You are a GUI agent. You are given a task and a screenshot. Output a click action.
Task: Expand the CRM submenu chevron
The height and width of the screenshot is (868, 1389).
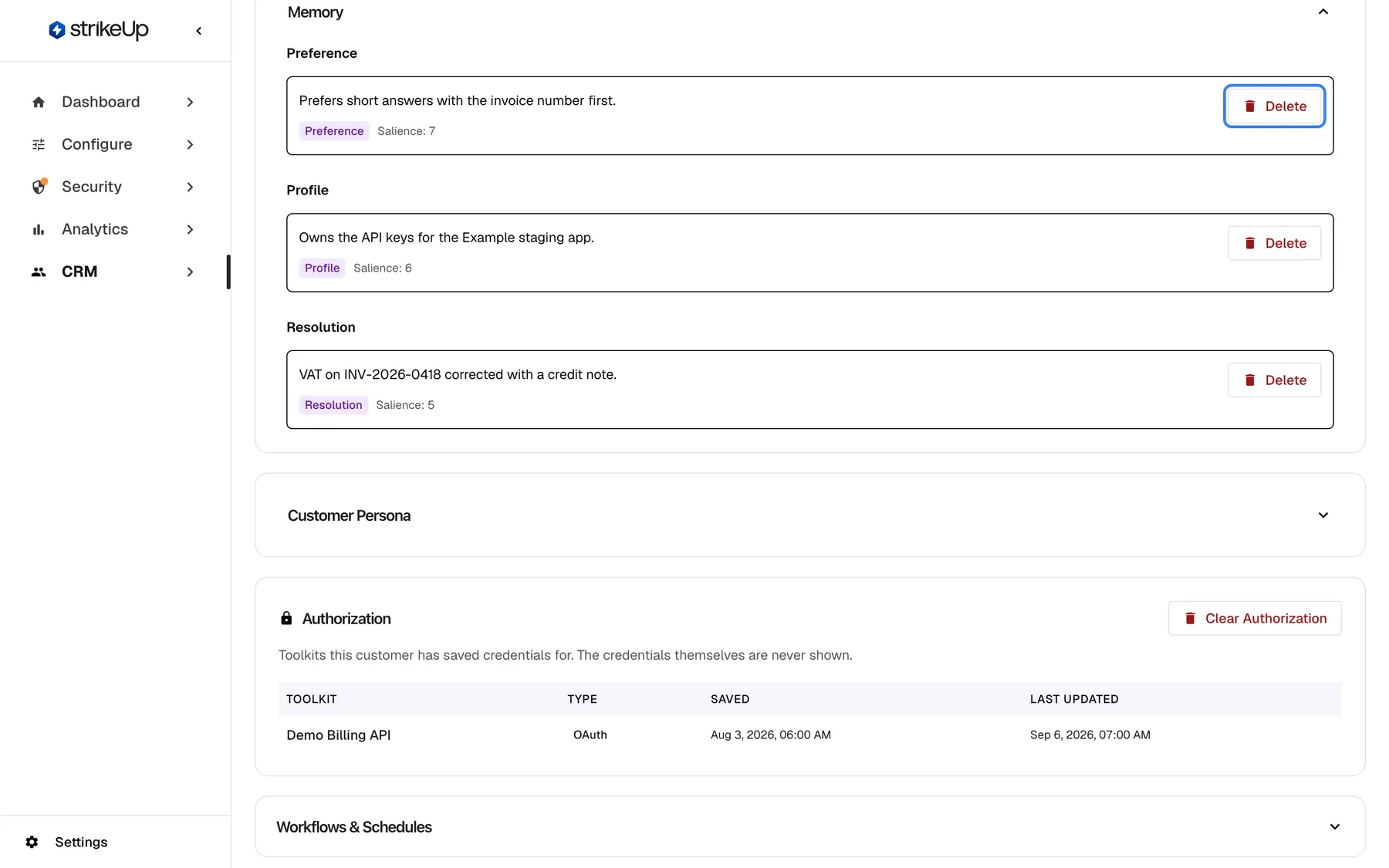tap(190, 272)
